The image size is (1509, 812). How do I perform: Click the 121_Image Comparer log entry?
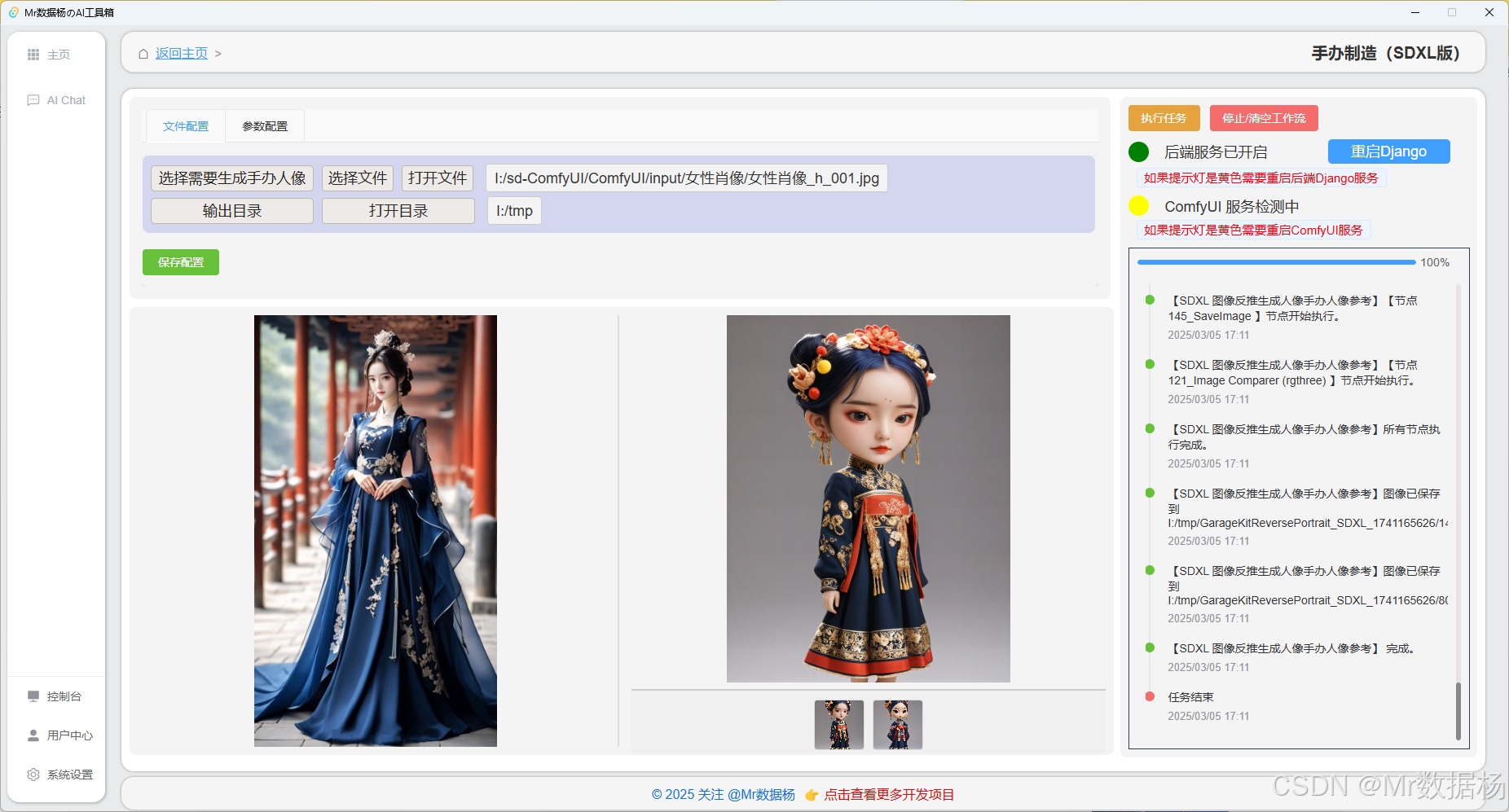[1295, 373]
